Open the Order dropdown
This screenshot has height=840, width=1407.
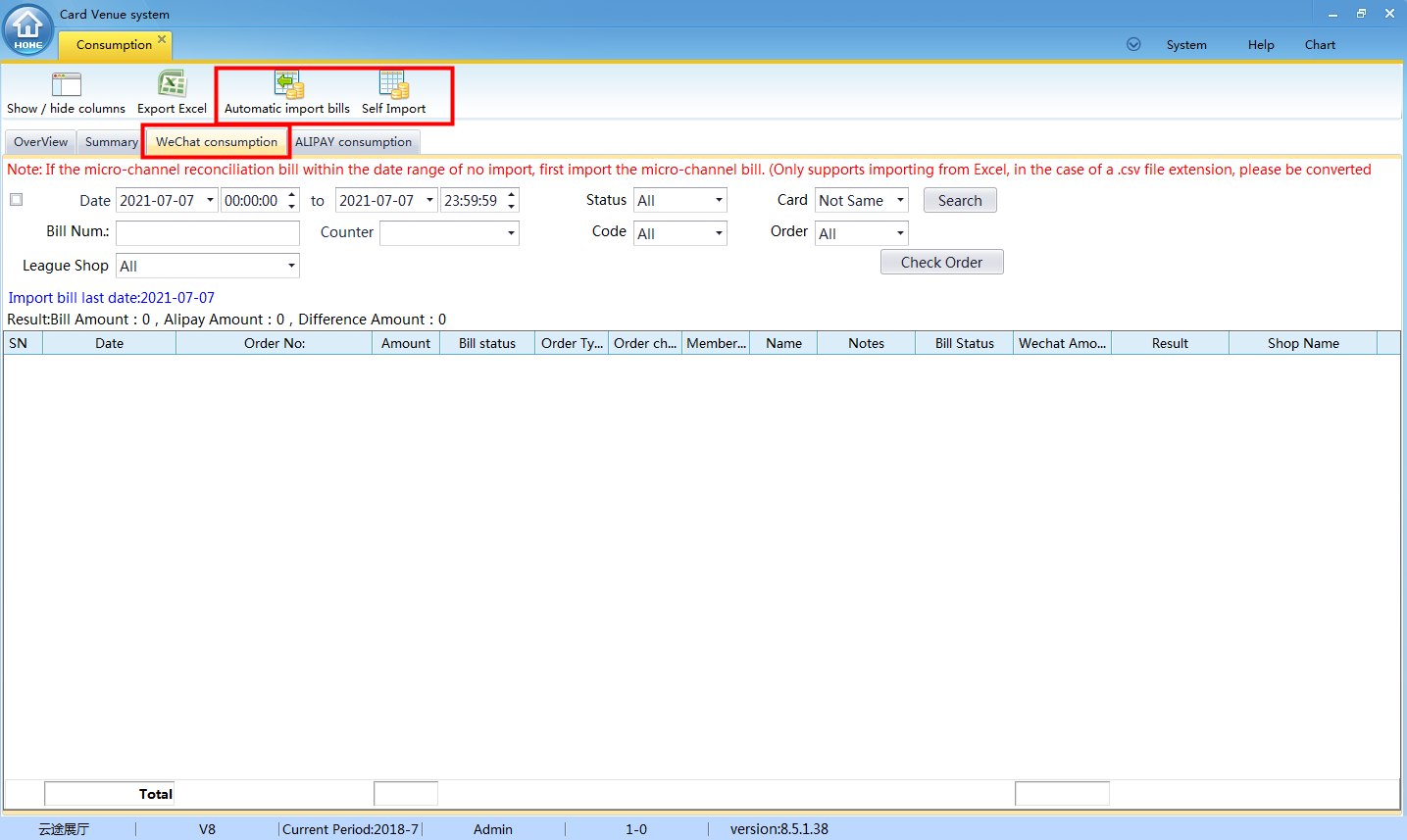(x=862, y=233)
